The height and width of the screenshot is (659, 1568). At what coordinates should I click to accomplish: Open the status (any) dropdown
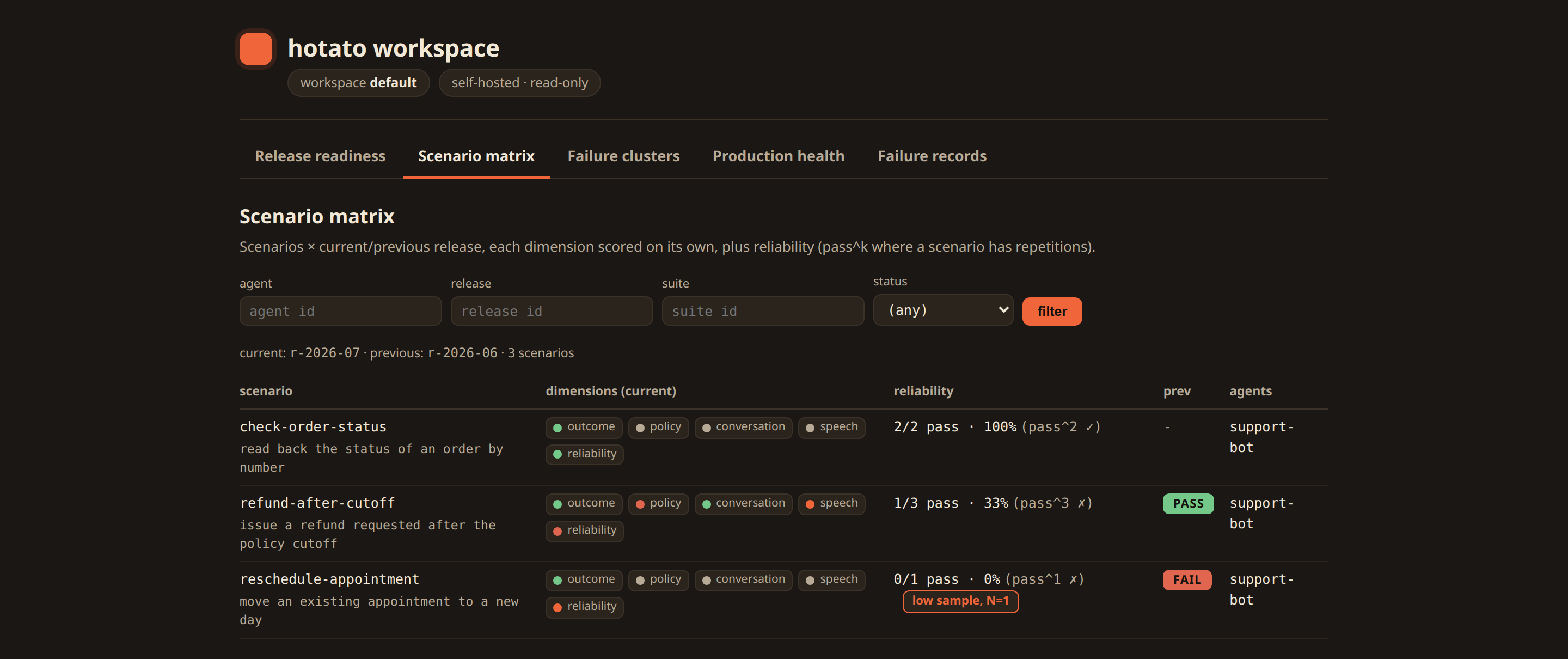[x=942, y=310]
